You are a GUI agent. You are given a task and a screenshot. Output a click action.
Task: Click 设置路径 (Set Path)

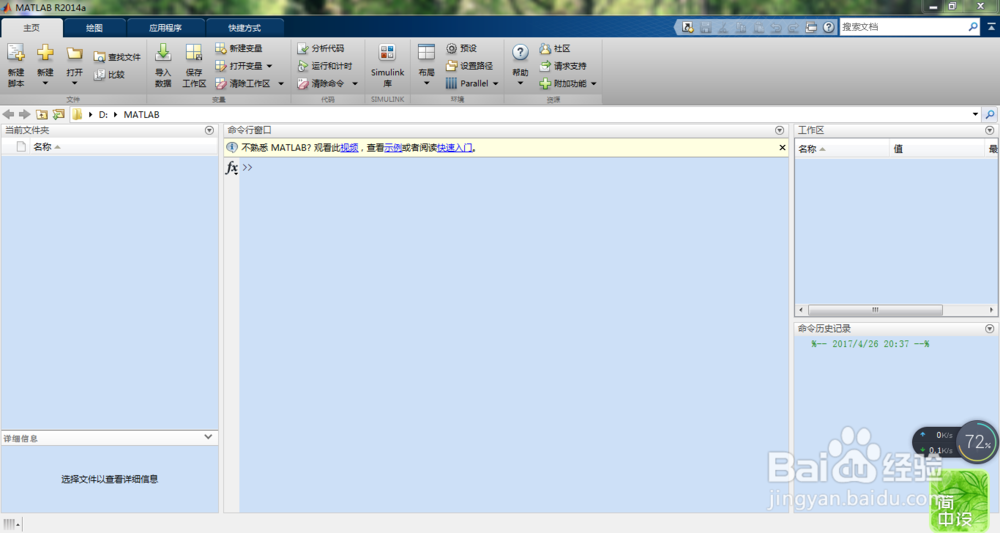pos(469,66)
